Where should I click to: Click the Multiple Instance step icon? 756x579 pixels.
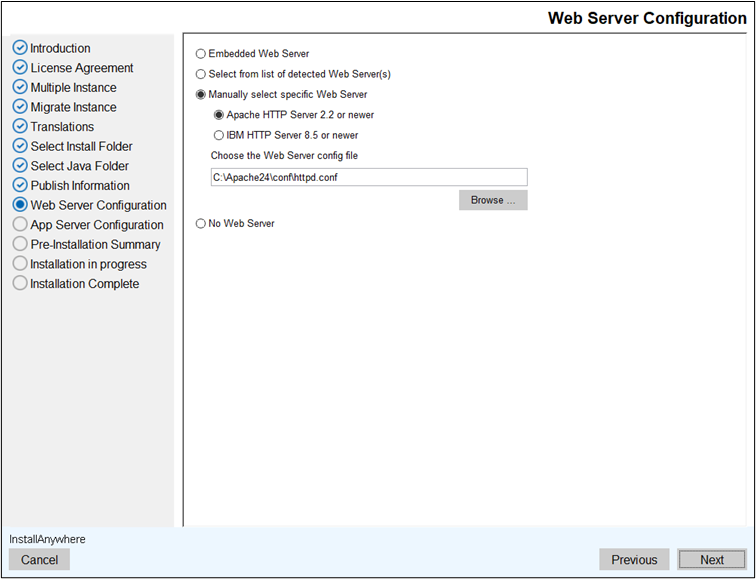[x=20, y=87]
